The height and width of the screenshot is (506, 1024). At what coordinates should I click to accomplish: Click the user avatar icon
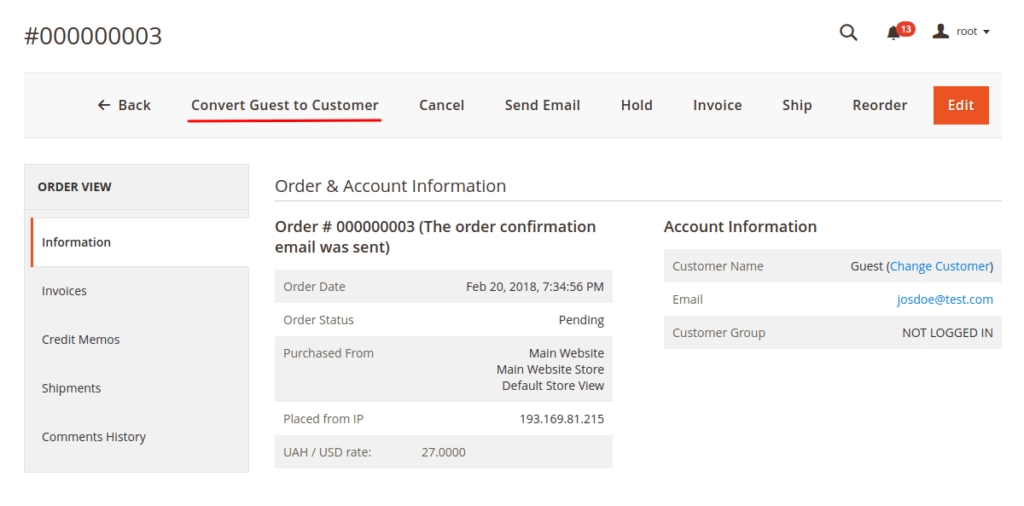coord(940,32)
